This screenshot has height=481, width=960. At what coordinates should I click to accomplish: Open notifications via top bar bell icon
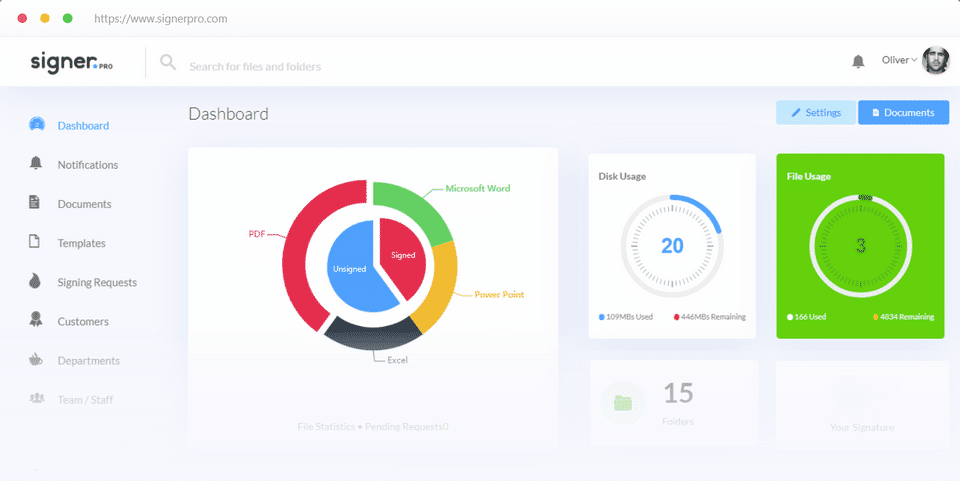click(x=858, y=61)
